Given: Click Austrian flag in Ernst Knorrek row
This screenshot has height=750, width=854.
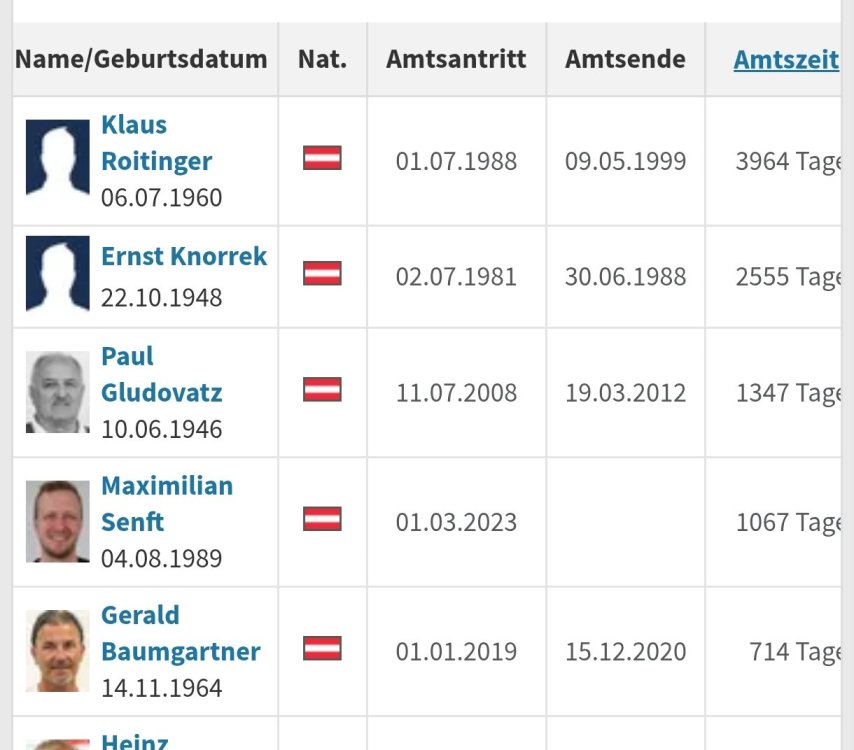Looking at the screenshot, I should pyautogui.click(x=322, y=274).
